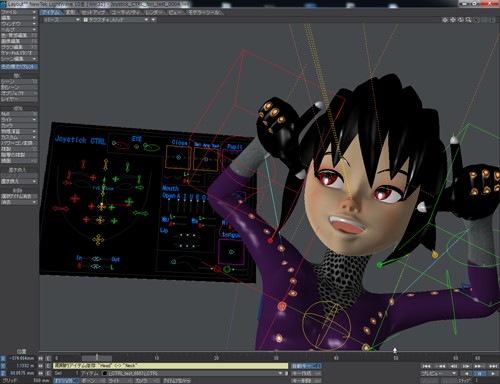
Task: Open the シーン編集 dropdown
Action: click(x=19, y=59)
